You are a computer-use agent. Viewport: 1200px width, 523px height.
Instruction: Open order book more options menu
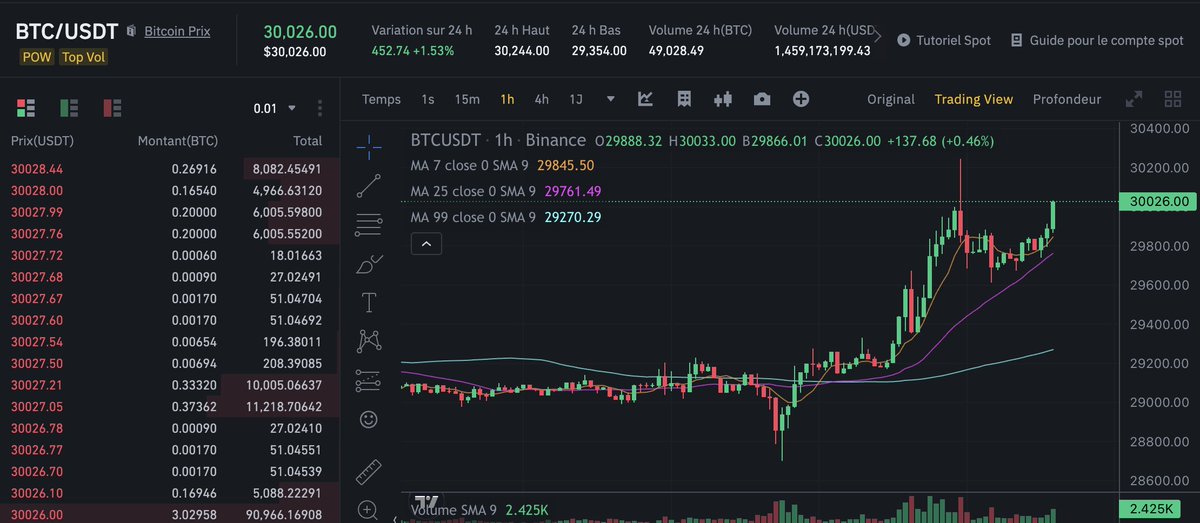tap(320, 108)
